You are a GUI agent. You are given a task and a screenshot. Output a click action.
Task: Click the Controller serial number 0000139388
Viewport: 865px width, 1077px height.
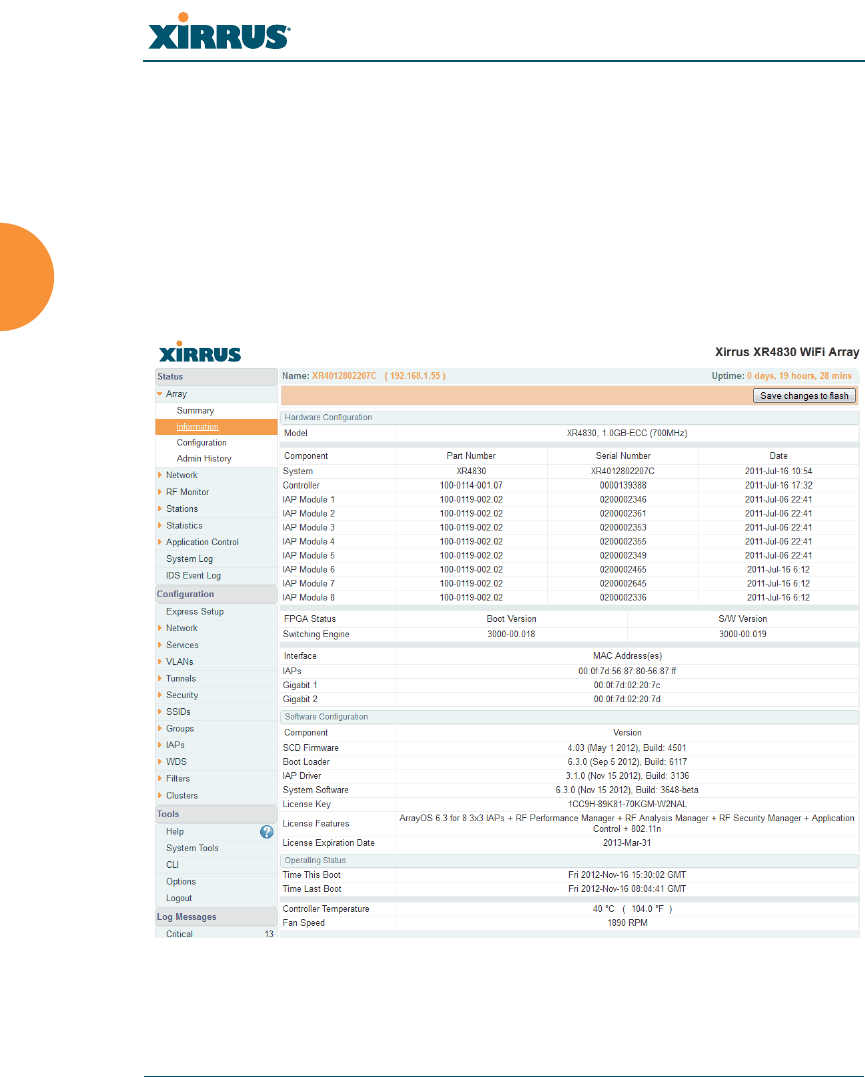coord(622,486)
